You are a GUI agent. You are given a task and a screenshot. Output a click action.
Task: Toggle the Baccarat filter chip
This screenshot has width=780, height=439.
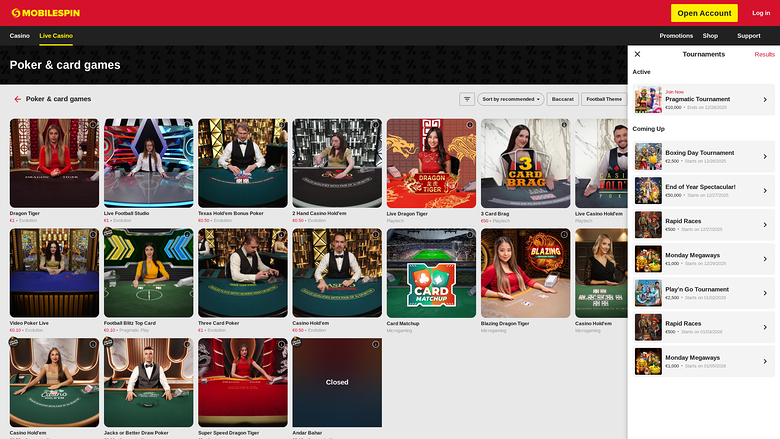(563, 99)
